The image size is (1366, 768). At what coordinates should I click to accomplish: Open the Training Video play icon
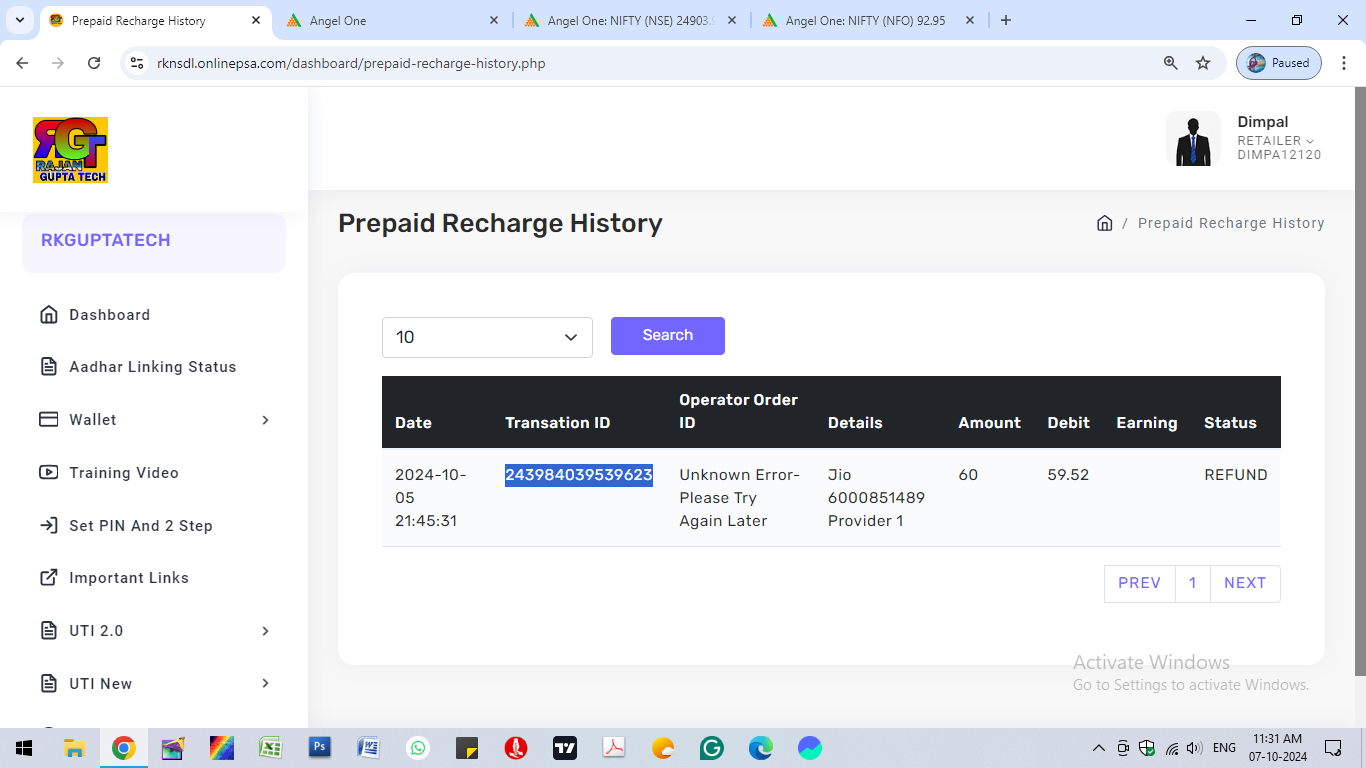[48, 473]
